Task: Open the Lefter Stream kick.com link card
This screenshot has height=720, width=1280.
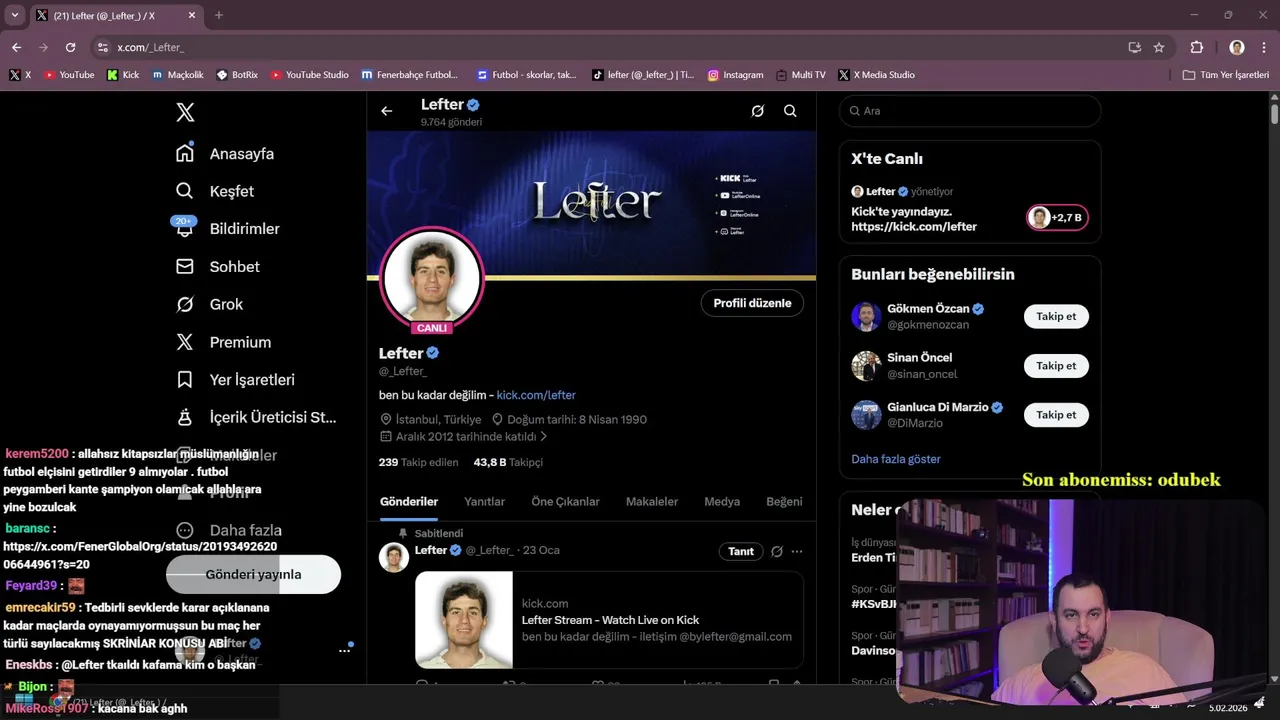Action: pos(609,620)
